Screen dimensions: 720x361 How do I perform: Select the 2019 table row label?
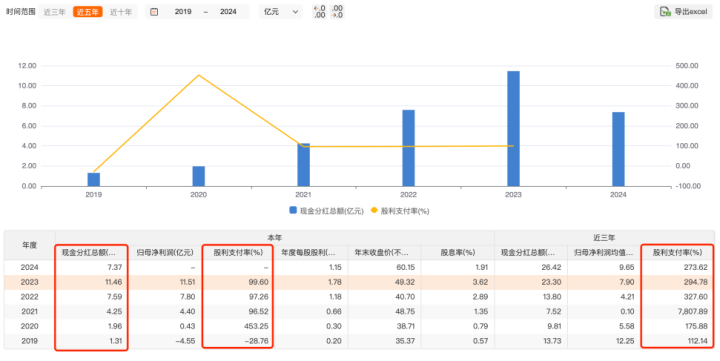pos(30,341)
